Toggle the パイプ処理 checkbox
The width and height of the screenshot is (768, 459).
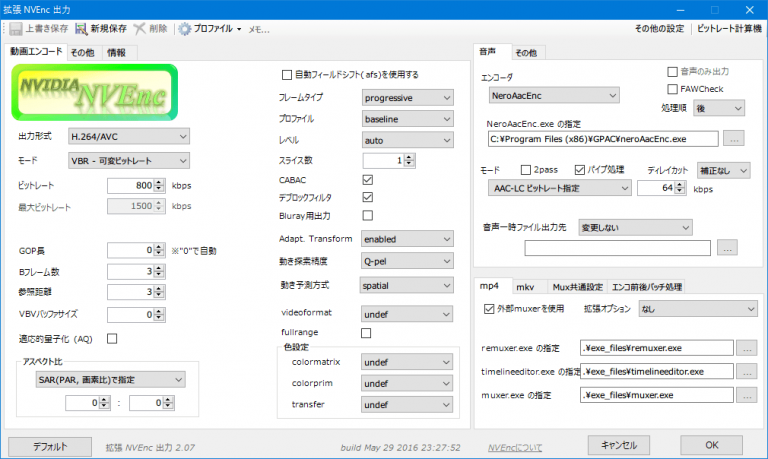[x=580, y=170]
